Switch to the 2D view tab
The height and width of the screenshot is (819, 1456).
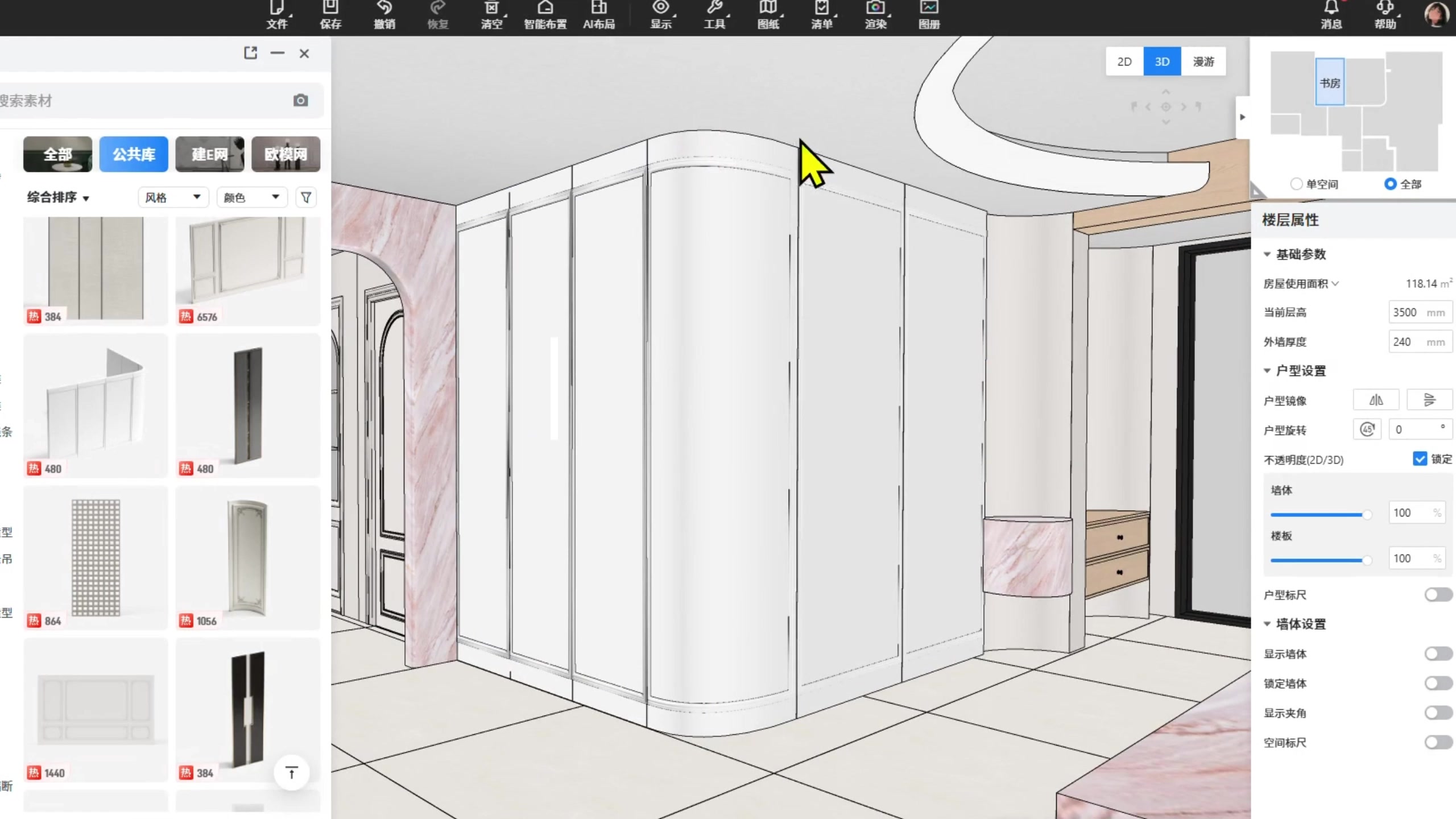[x=1124, y=61]
